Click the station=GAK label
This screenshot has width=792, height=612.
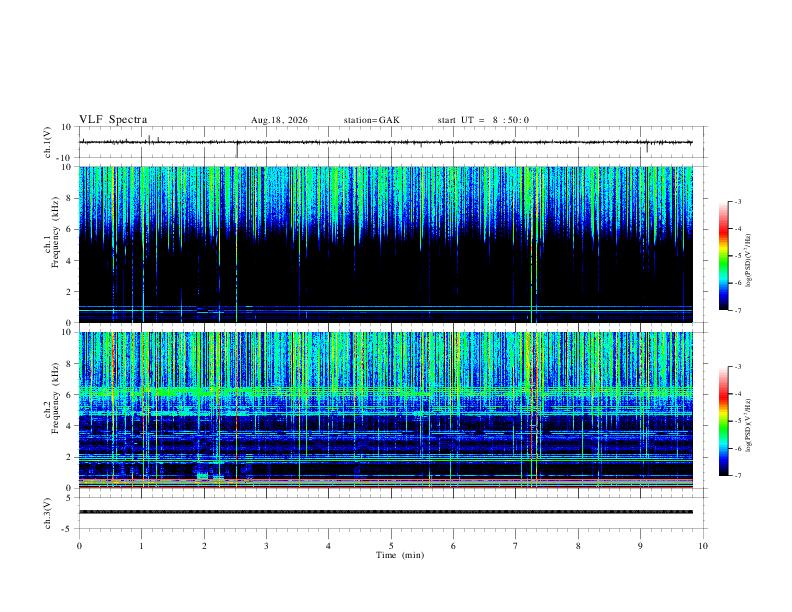coord(371,120)
